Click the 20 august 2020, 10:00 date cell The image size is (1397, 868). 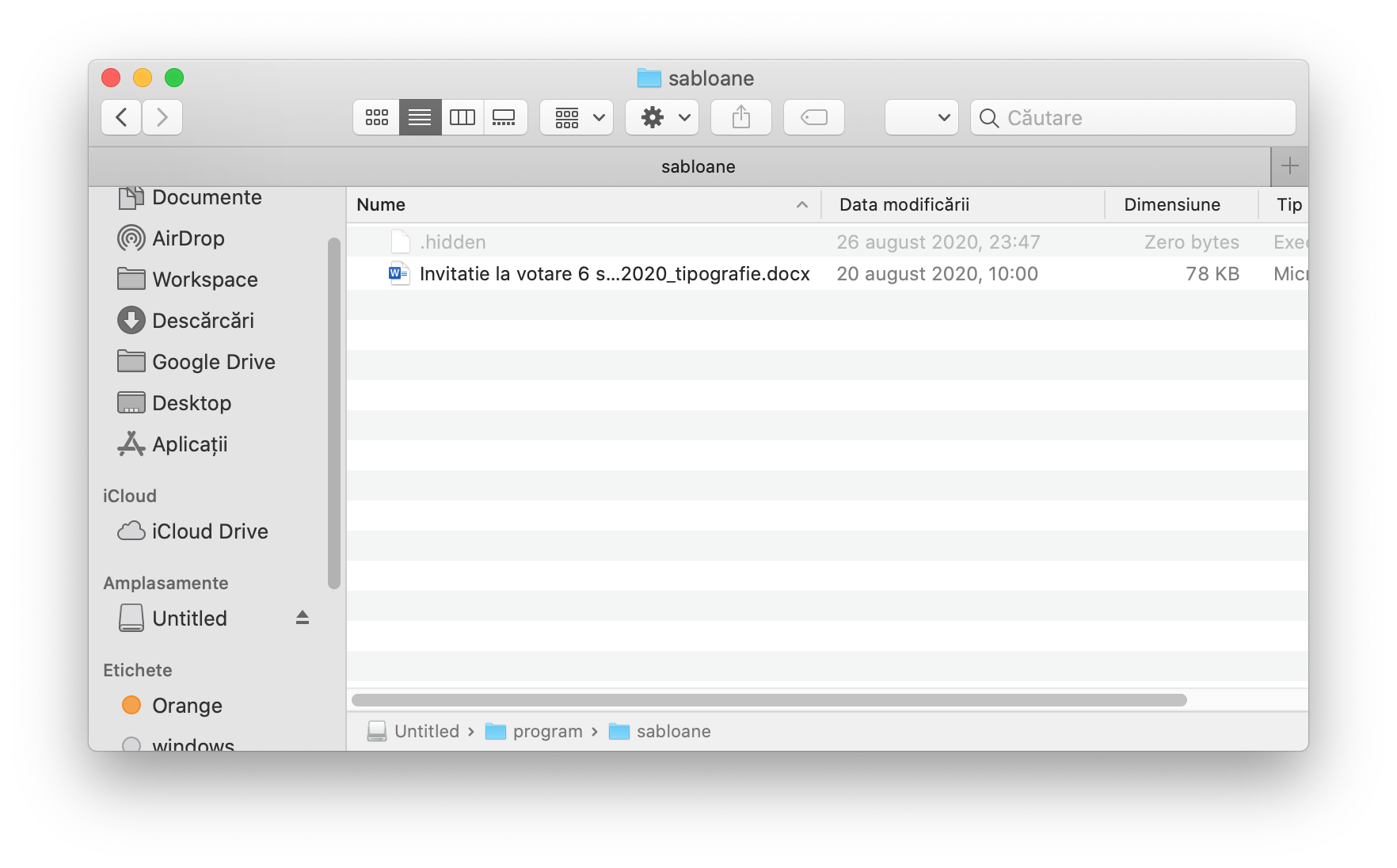(938, 274)
